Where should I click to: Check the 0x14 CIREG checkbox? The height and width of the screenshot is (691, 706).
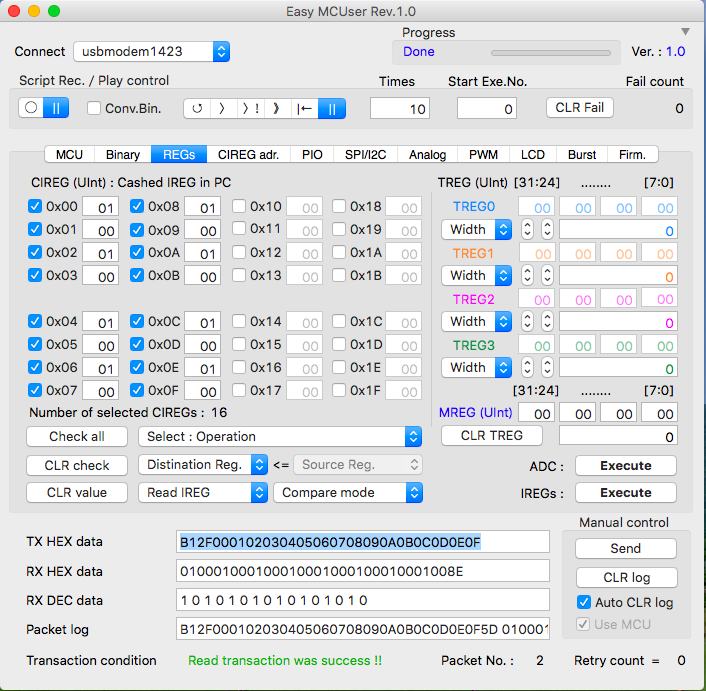coord(239,321)
